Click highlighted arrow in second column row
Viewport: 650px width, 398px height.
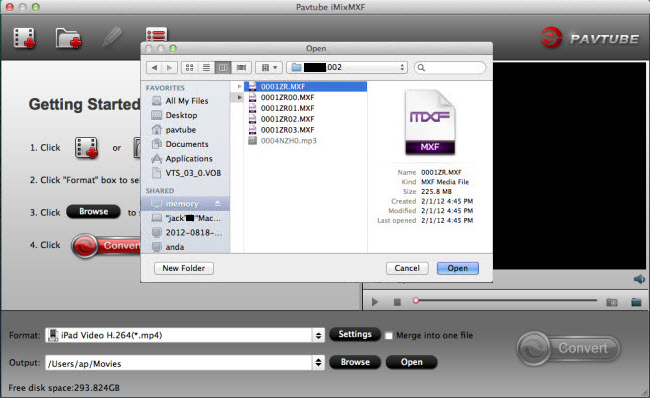click(x=239, y=97)
